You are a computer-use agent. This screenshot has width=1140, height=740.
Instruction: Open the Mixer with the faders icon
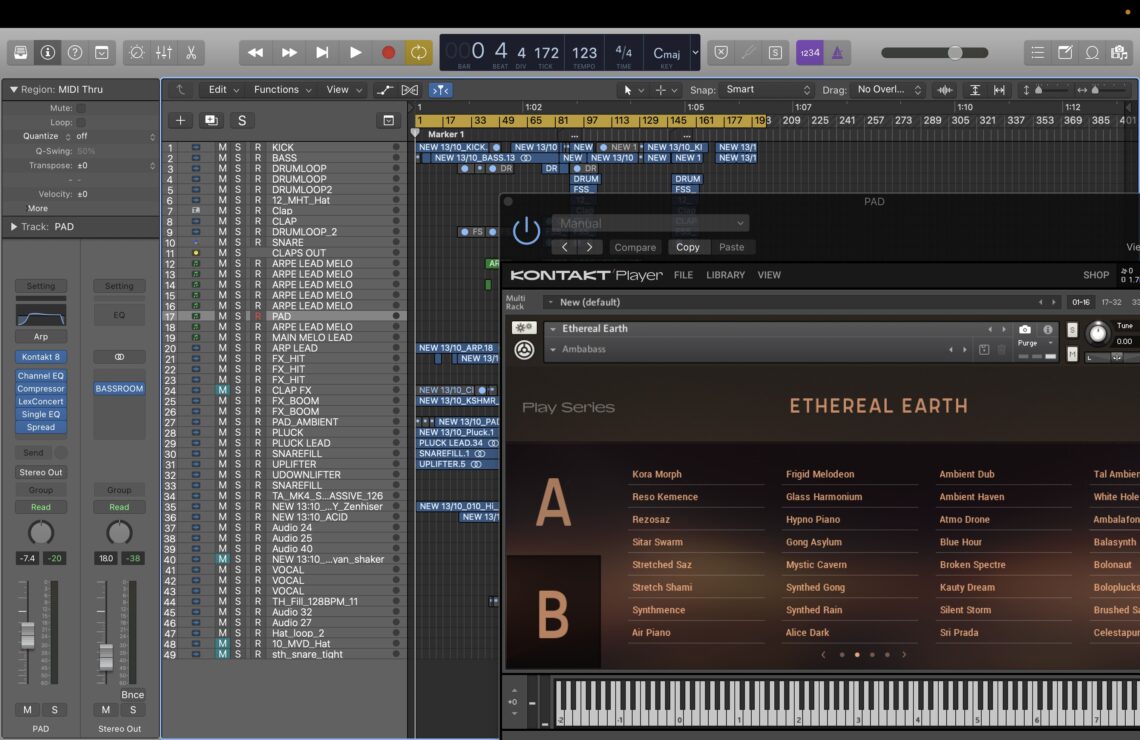coord(163,52)
